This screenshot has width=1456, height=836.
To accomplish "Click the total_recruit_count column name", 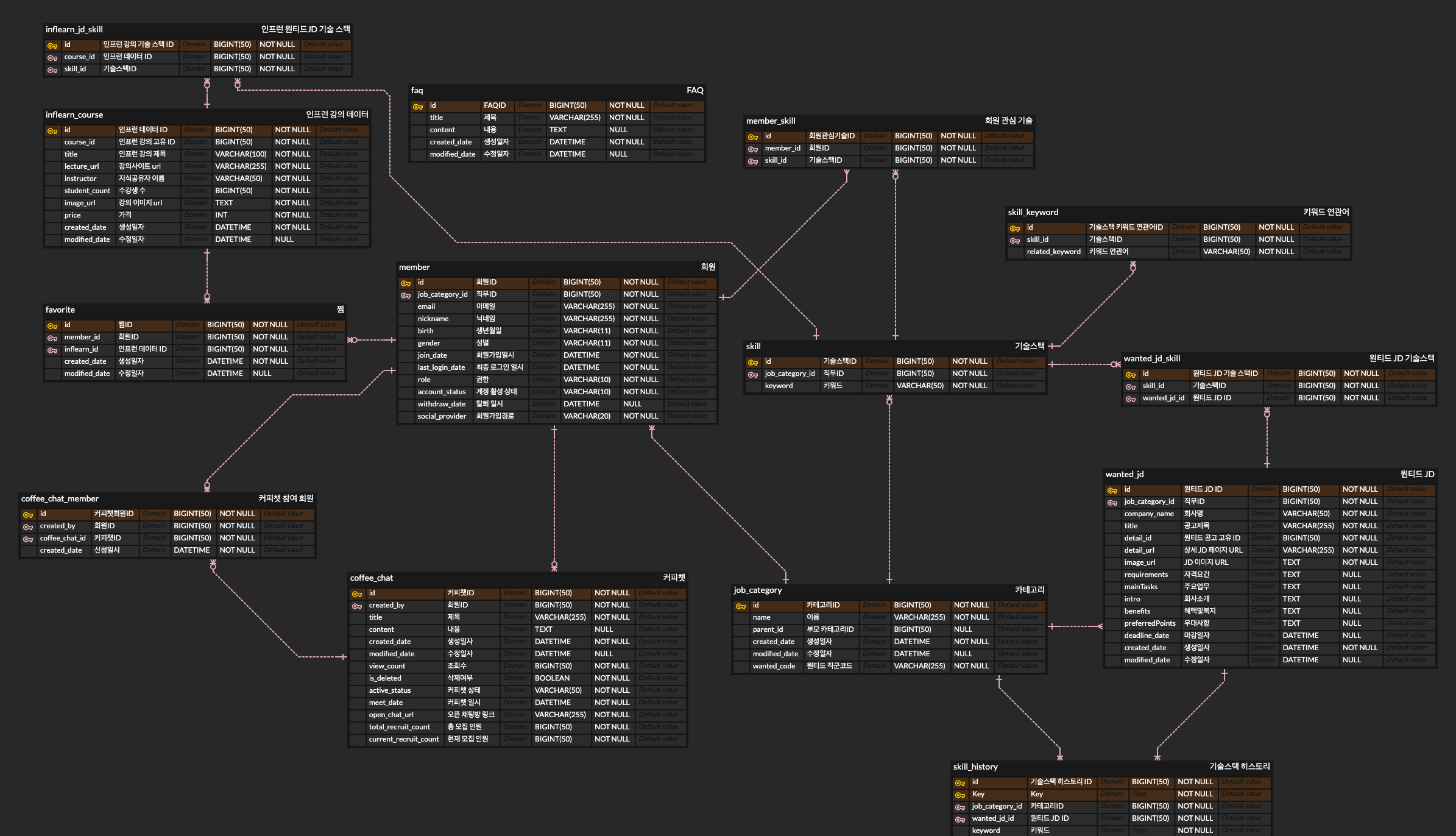I will click(x=399, y=727).
